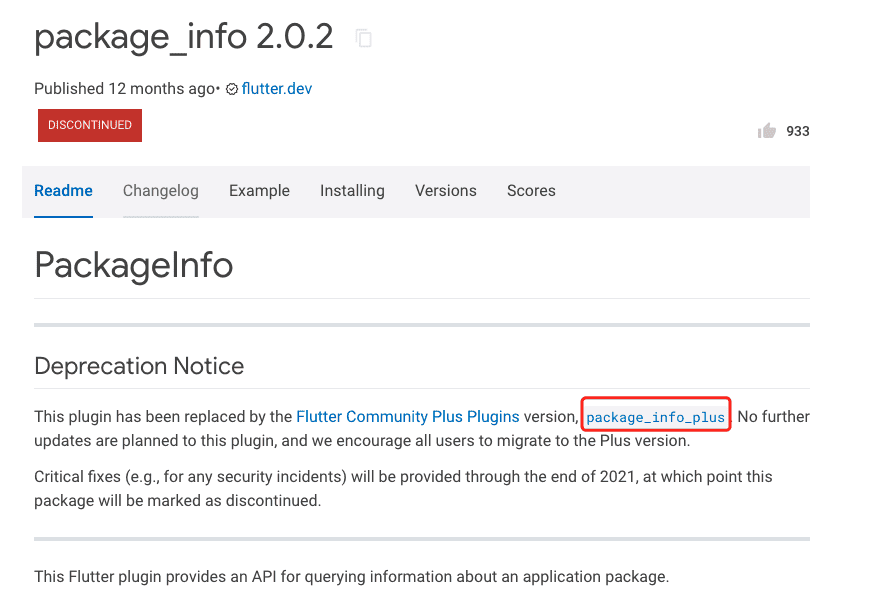Click the Published 12 months ago text

coord(125,89)
